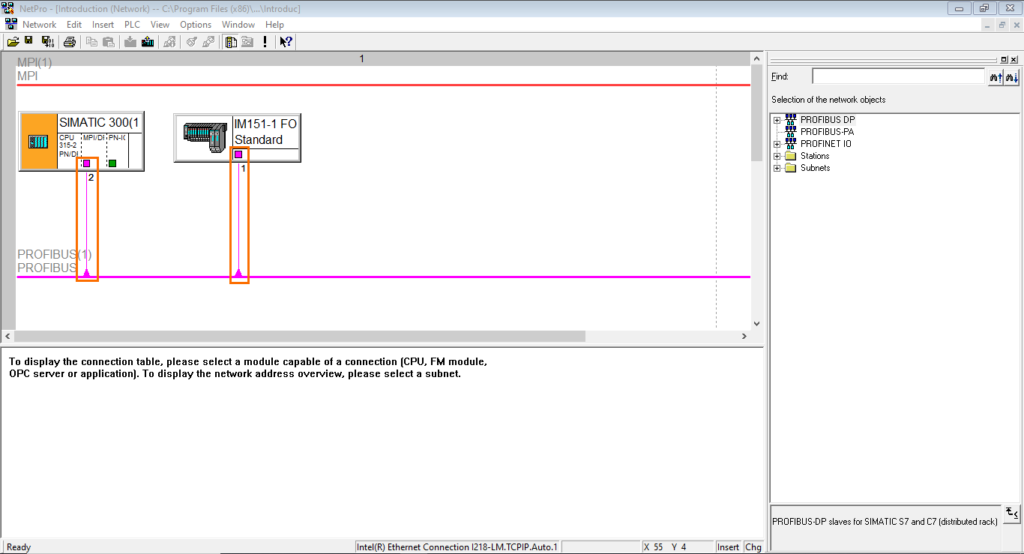Click the Save and Compile toolbar icon
The width and height of the screenshot is (1024, 554).
(x=47, y=42)
